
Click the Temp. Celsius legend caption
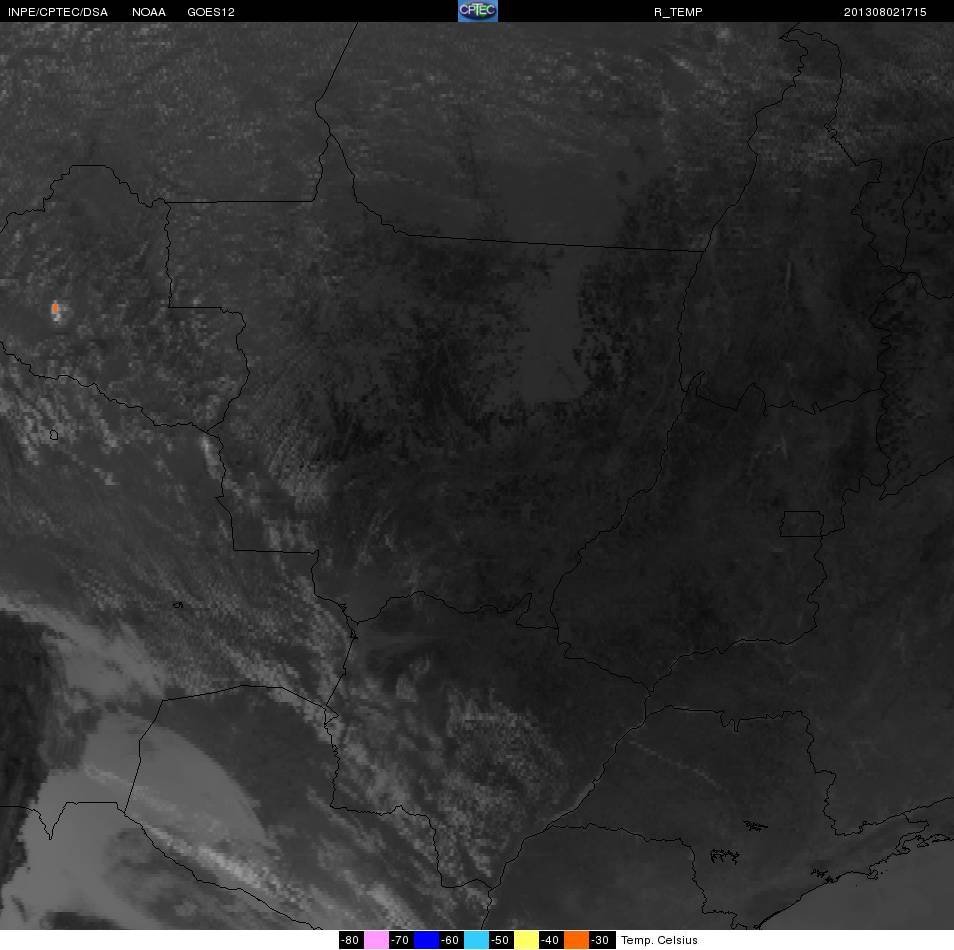coord(659,940)
